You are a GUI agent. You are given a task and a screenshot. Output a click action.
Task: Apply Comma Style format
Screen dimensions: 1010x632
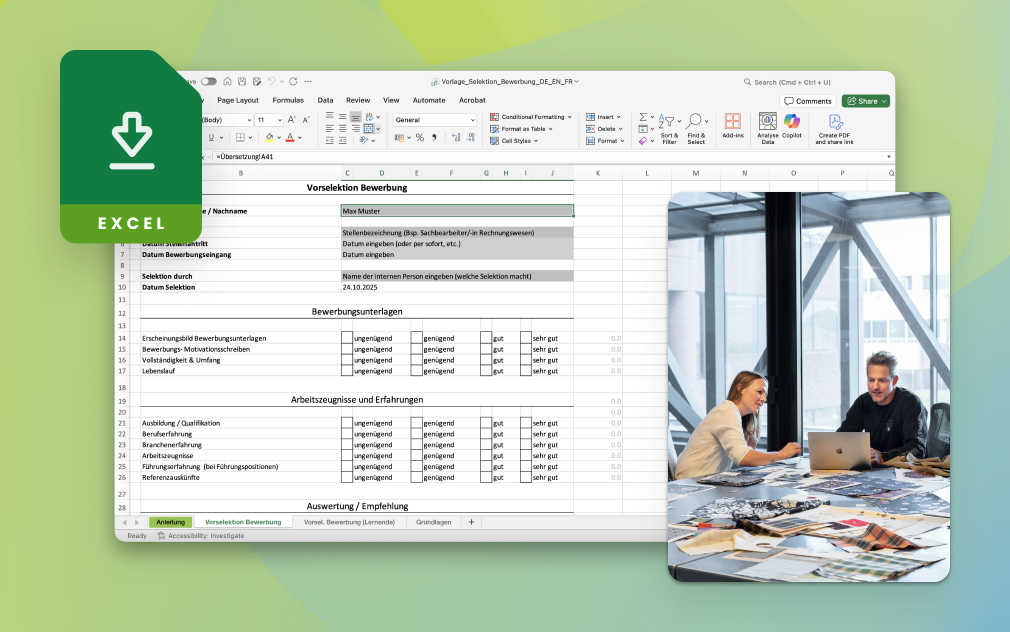pyautogui.click(x=434, y=137)
